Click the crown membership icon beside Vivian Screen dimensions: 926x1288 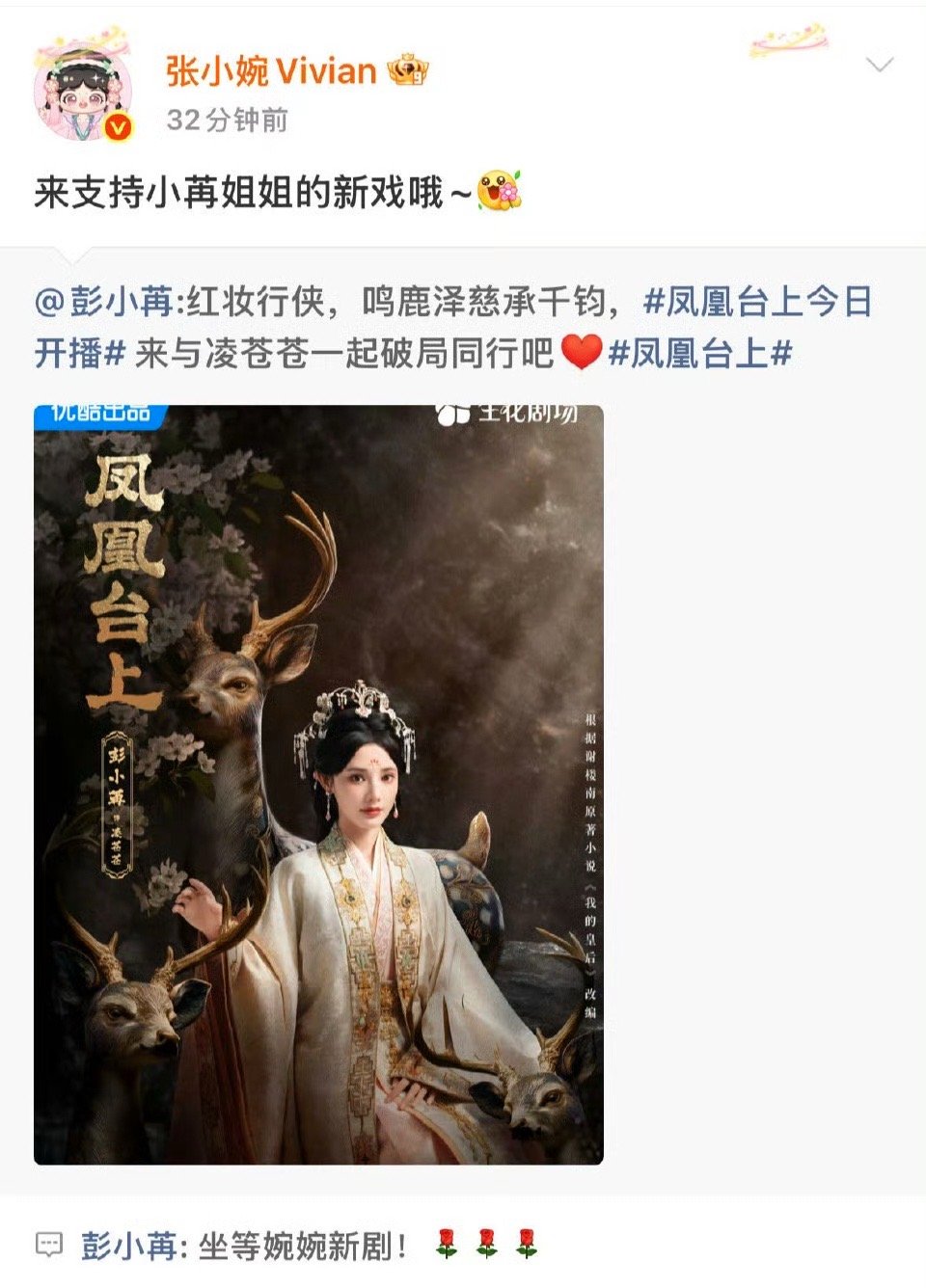[407, 70]
